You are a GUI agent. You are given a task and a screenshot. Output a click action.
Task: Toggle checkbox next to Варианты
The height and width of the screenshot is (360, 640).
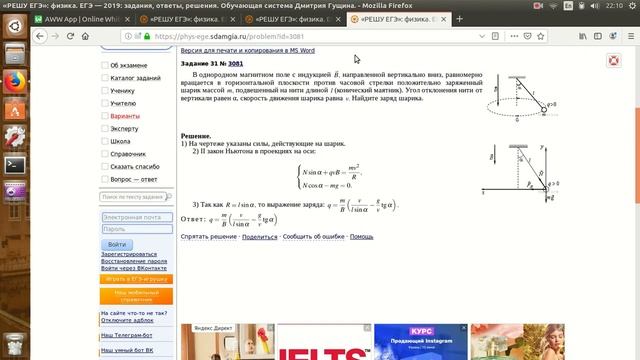pos(105,116)
